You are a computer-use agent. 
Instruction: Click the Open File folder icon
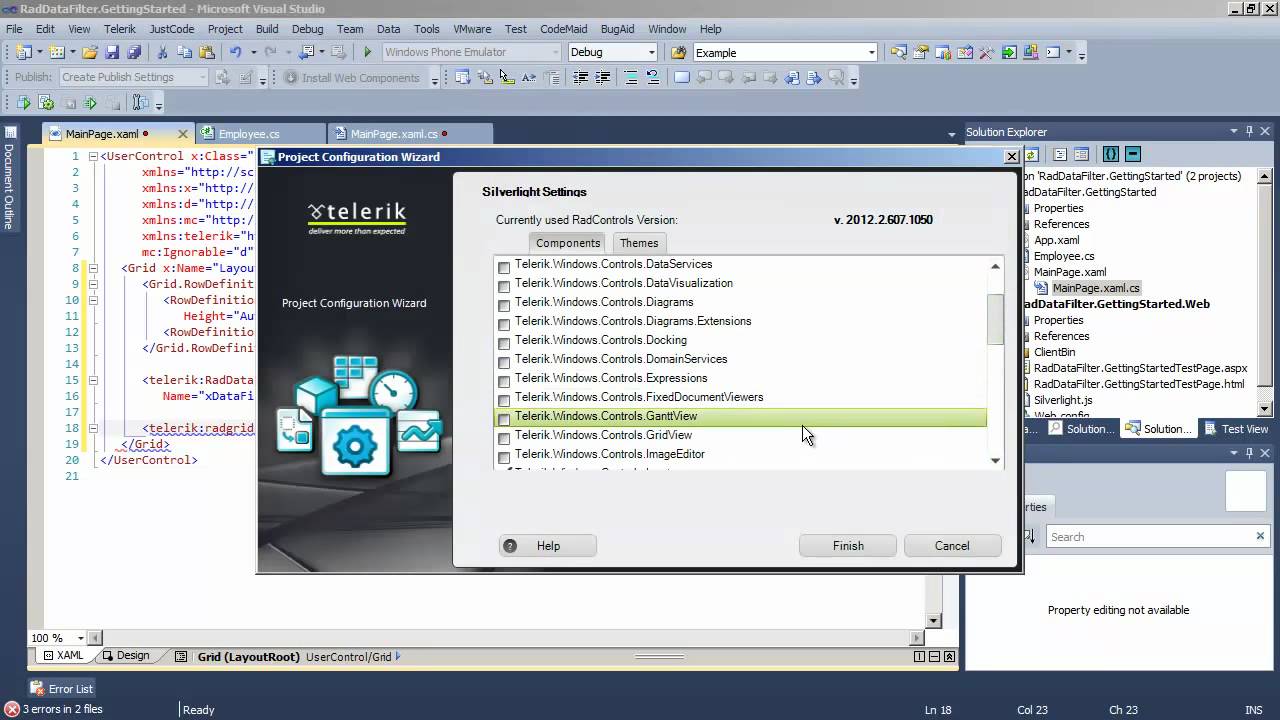click(90, 52)
